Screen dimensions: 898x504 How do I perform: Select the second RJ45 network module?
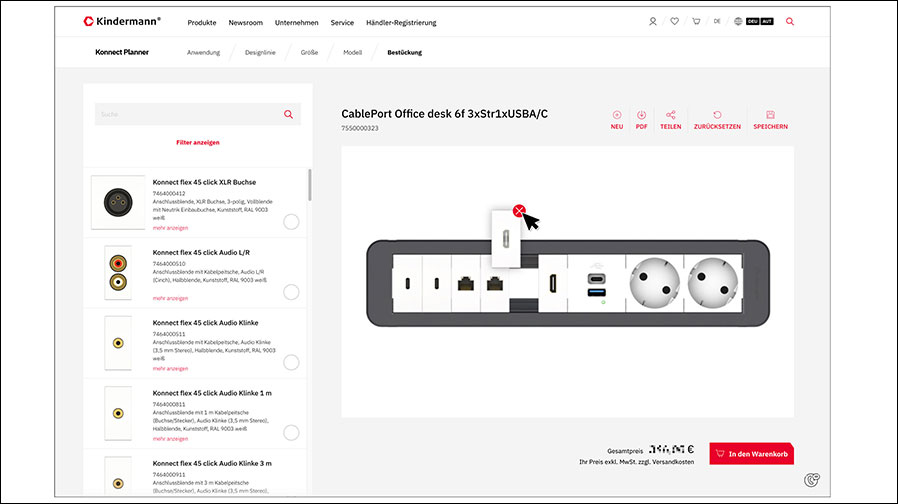[x=495, y=284]
